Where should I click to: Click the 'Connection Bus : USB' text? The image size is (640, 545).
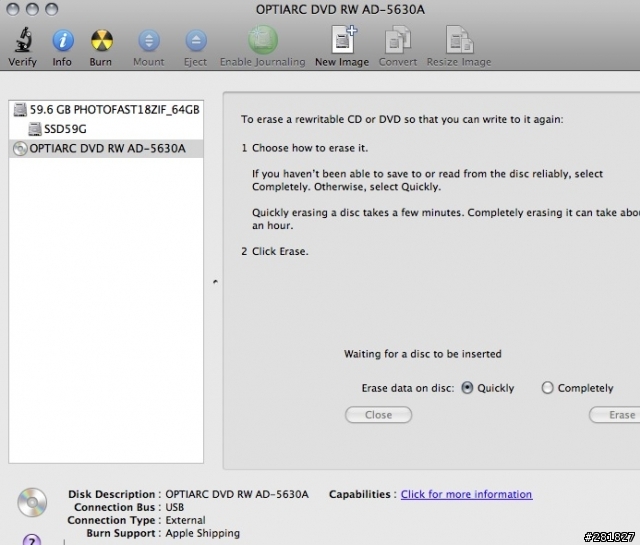[129, 507]
